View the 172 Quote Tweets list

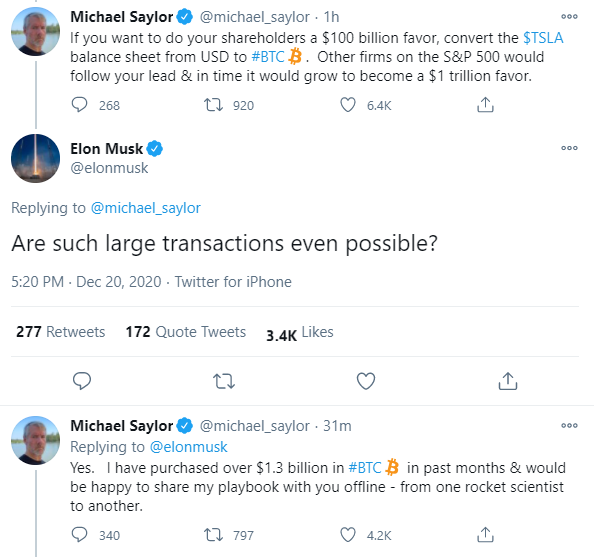click(186, 332)
